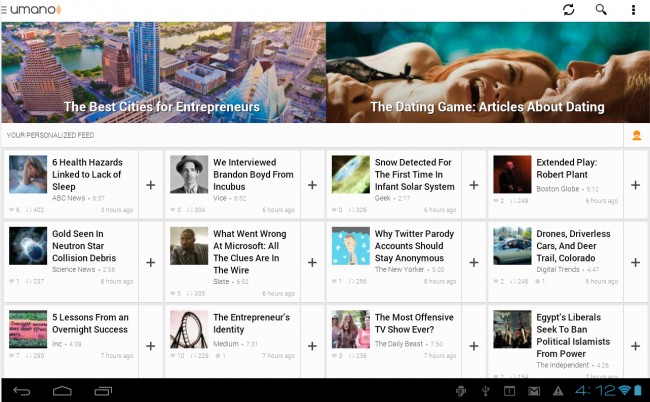
Task: Add 'Why Twitter Parody Accounts' with plus icon
Action: click(x=474, y=262)
